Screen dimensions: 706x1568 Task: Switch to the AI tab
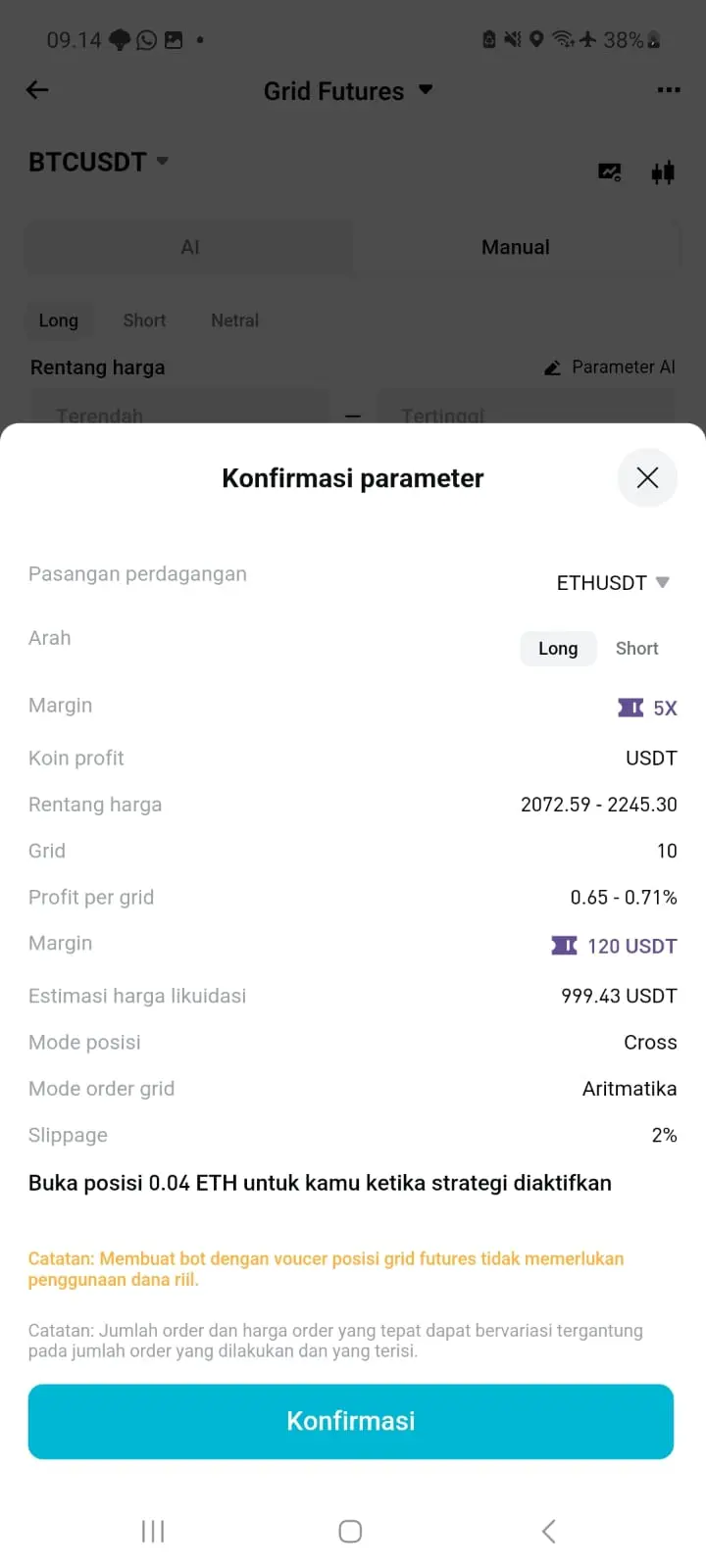190,248
